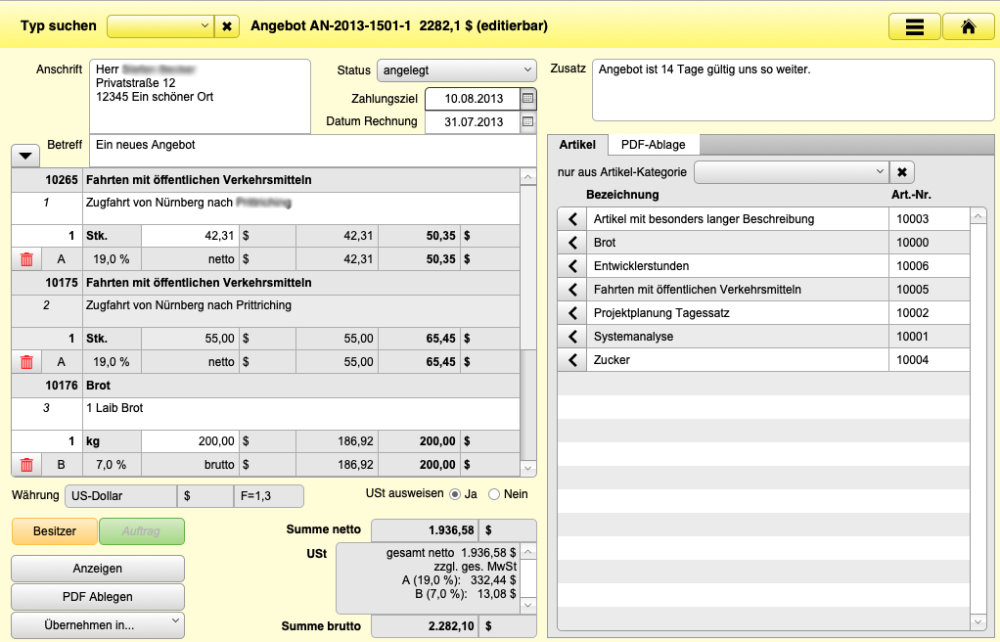Add Entwicklerstunden article using arrow icon

coord(572,266)
